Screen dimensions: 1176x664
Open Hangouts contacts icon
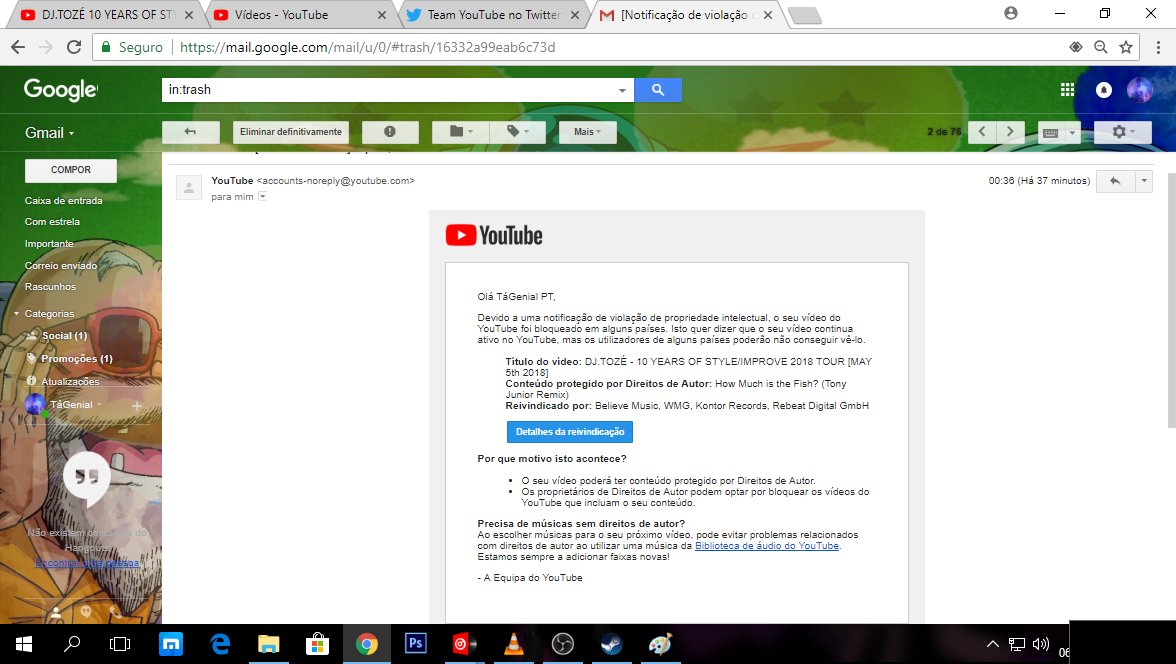(56, 613)
